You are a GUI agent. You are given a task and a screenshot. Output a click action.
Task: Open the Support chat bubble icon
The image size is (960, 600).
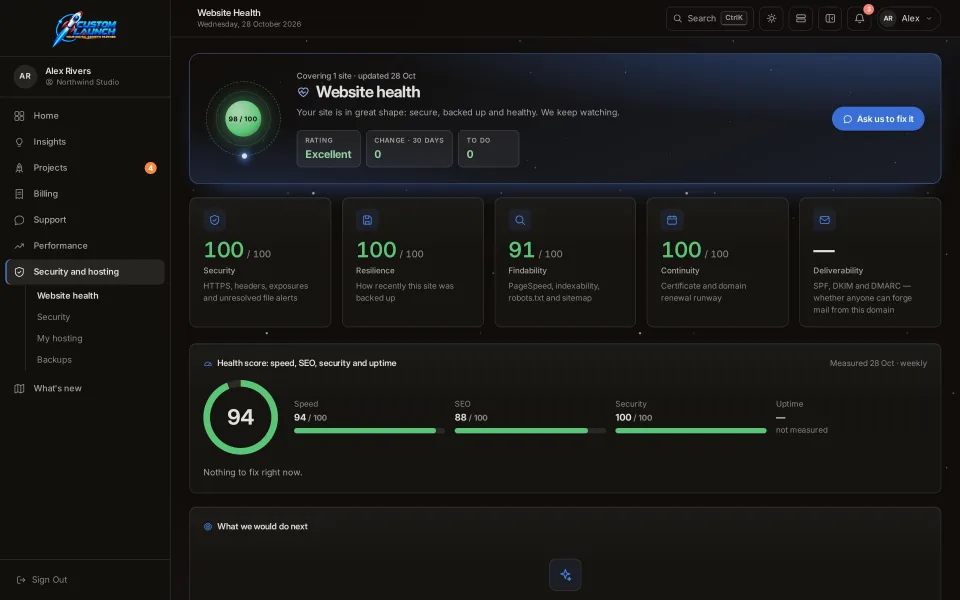point(19,220)
